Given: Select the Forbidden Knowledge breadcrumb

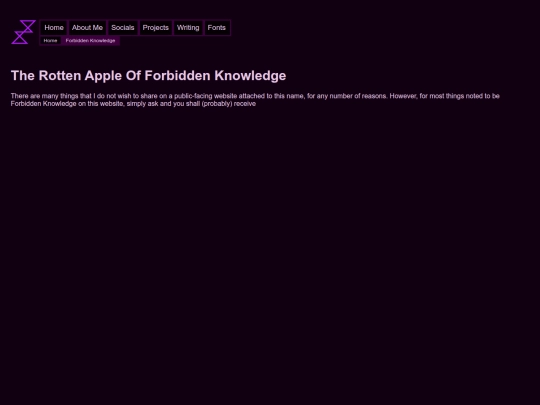Looking at the screenshot, I should (x=91, y=41).
